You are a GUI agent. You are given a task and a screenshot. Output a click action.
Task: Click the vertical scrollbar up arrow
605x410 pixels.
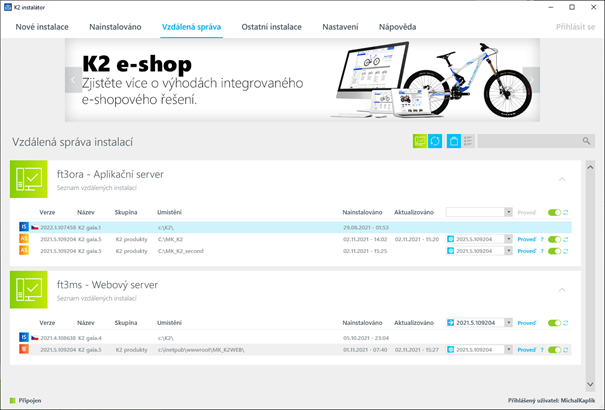click(x=590, y=167)
